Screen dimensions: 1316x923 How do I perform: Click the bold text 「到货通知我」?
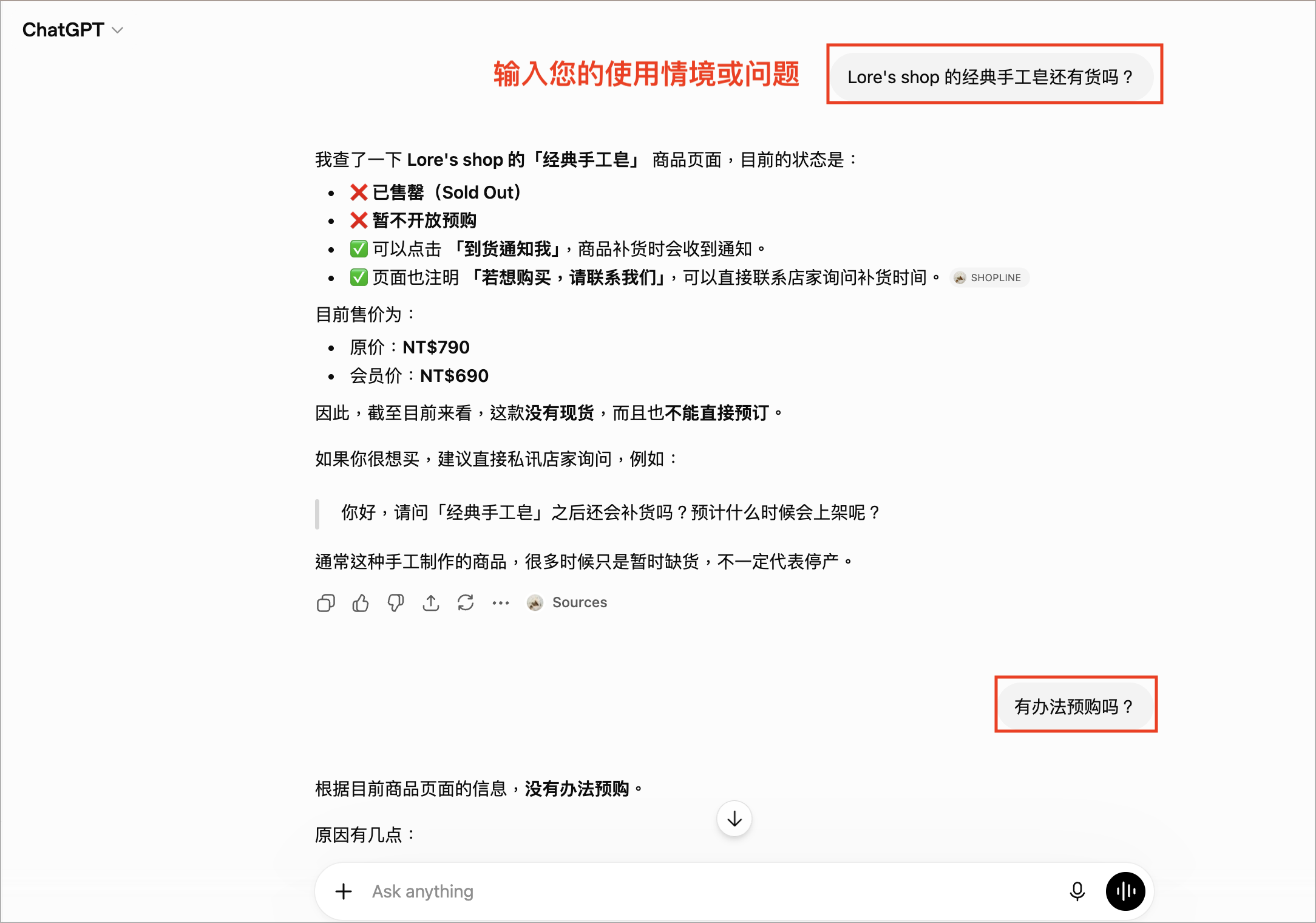point(507,249)
